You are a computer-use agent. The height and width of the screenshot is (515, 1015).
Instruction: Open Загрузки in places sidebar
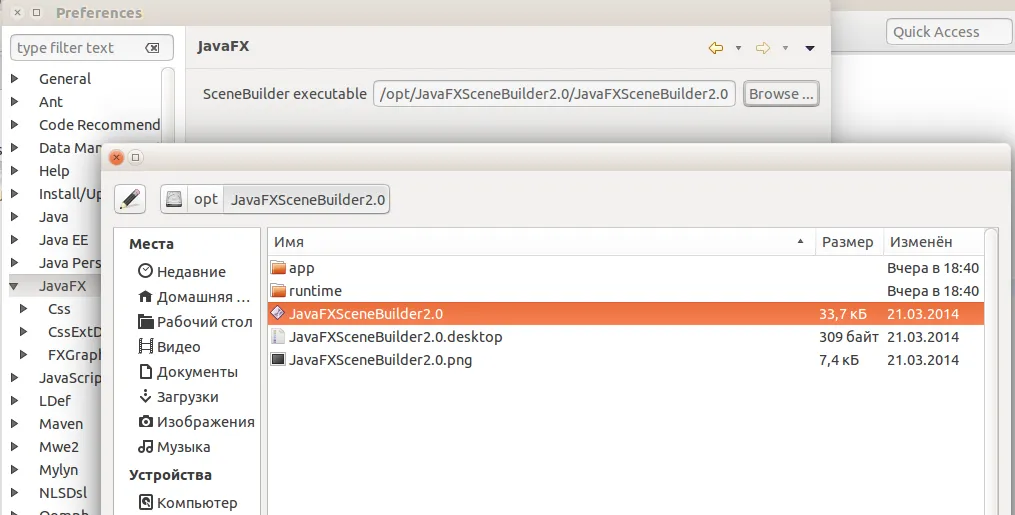click(188, 397)
